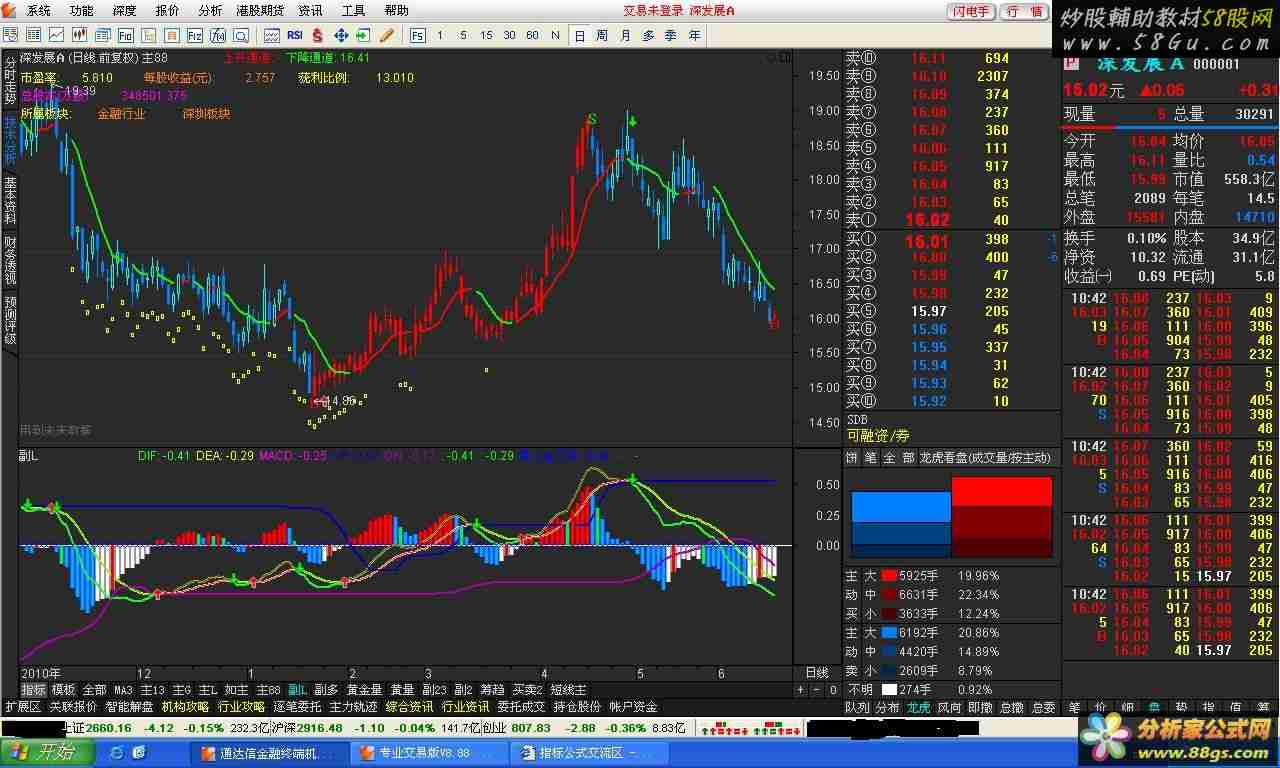Open the 港股期货 menu

(x=259, y=11)
